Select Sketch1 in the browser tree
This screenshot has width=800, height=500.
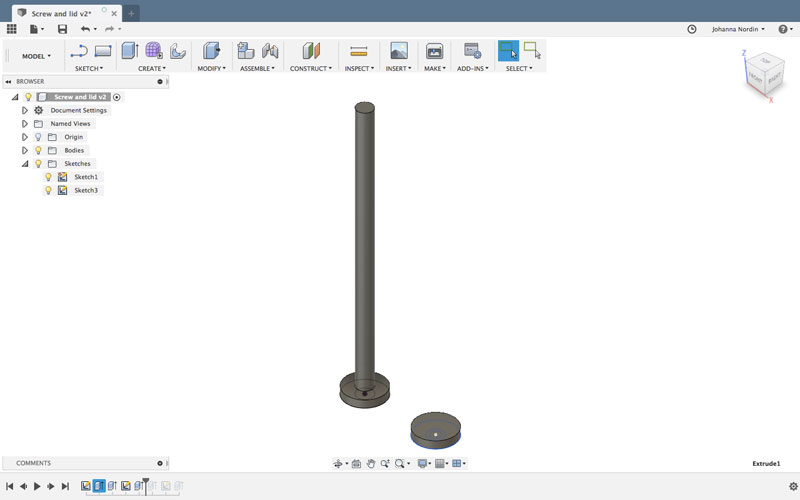click(x=86, y=177)
